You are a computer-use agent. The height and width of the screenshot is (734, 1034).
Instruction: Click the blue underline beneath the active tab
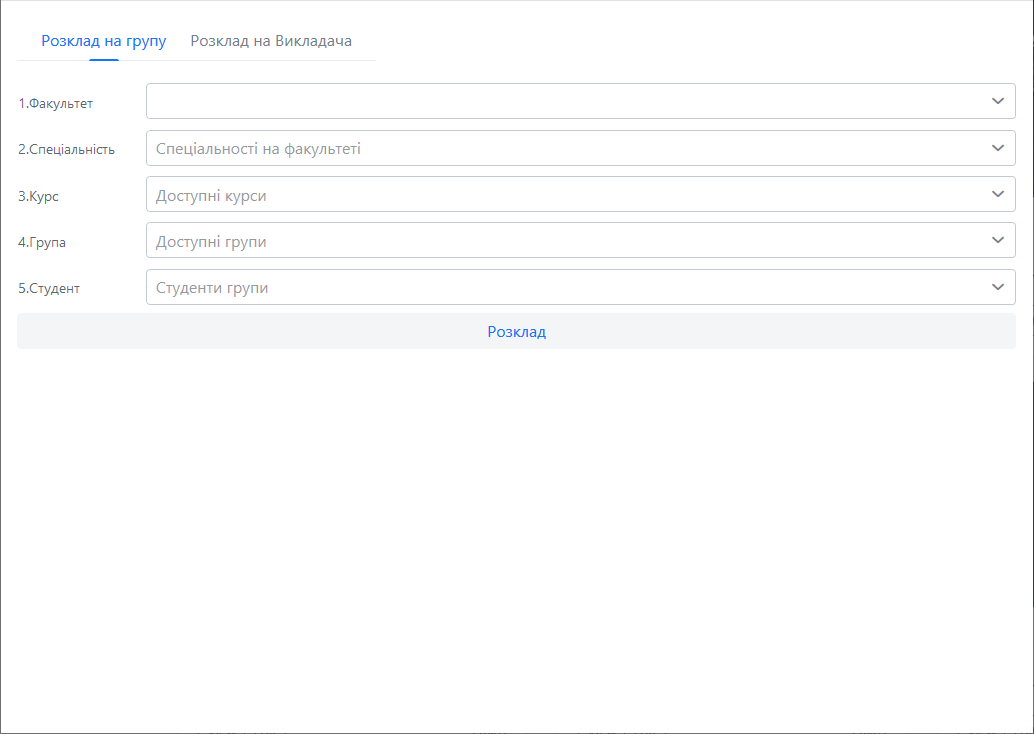103,60
